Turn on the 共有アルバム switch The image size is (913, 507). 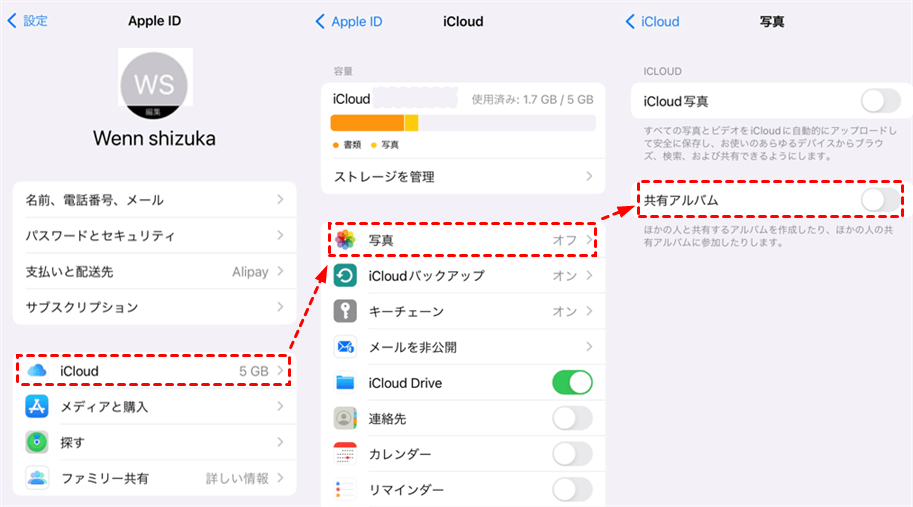tap(881, 200)
